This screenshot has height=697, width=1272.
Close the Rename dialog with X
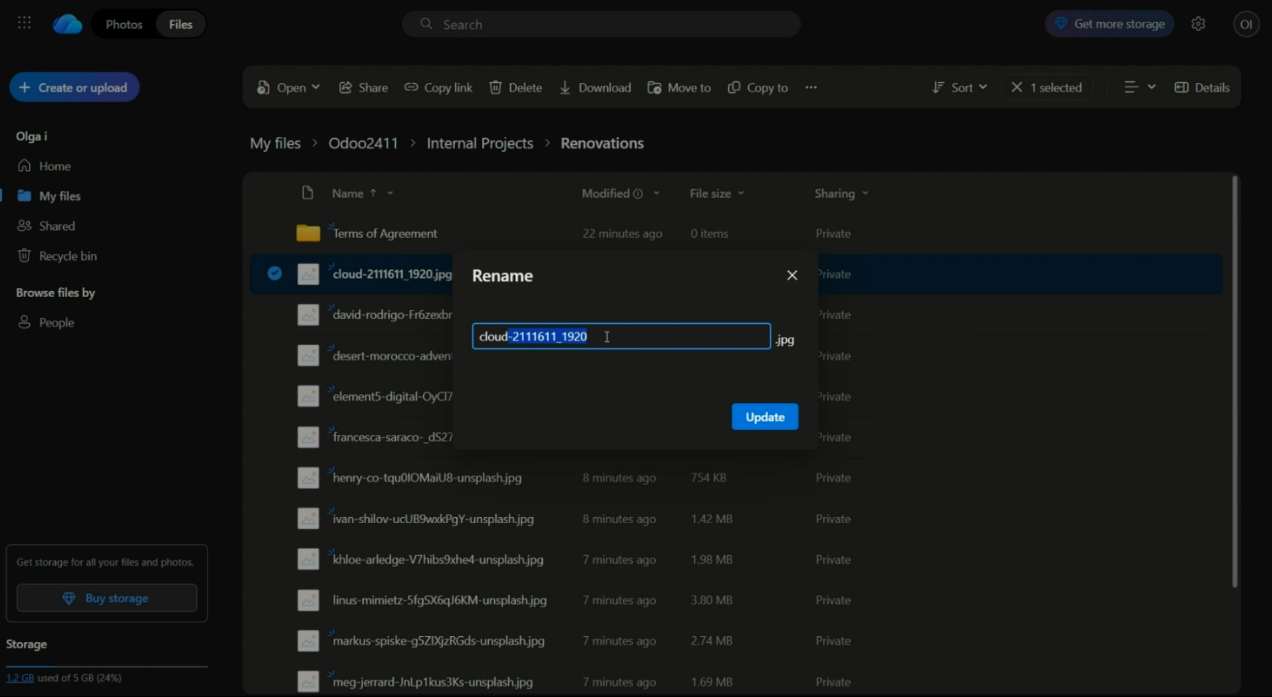[x=792, y=275]
